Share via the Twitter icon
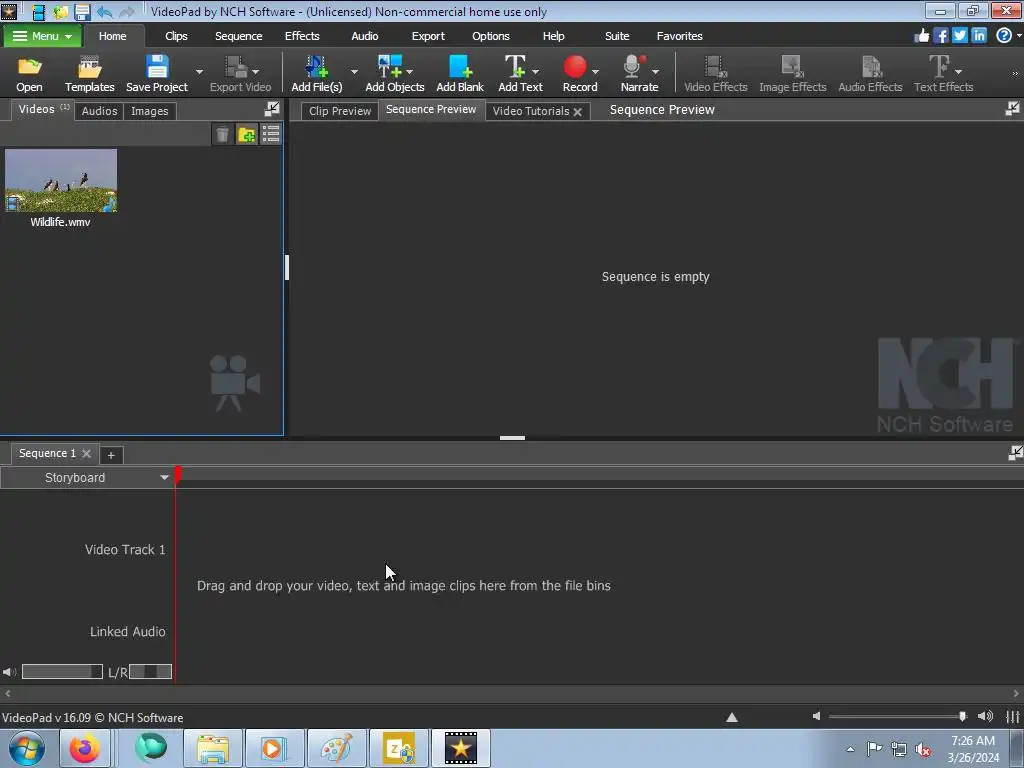Image resolution: width=1024 pixels, height=768 pixels. (x=959, y=36)
